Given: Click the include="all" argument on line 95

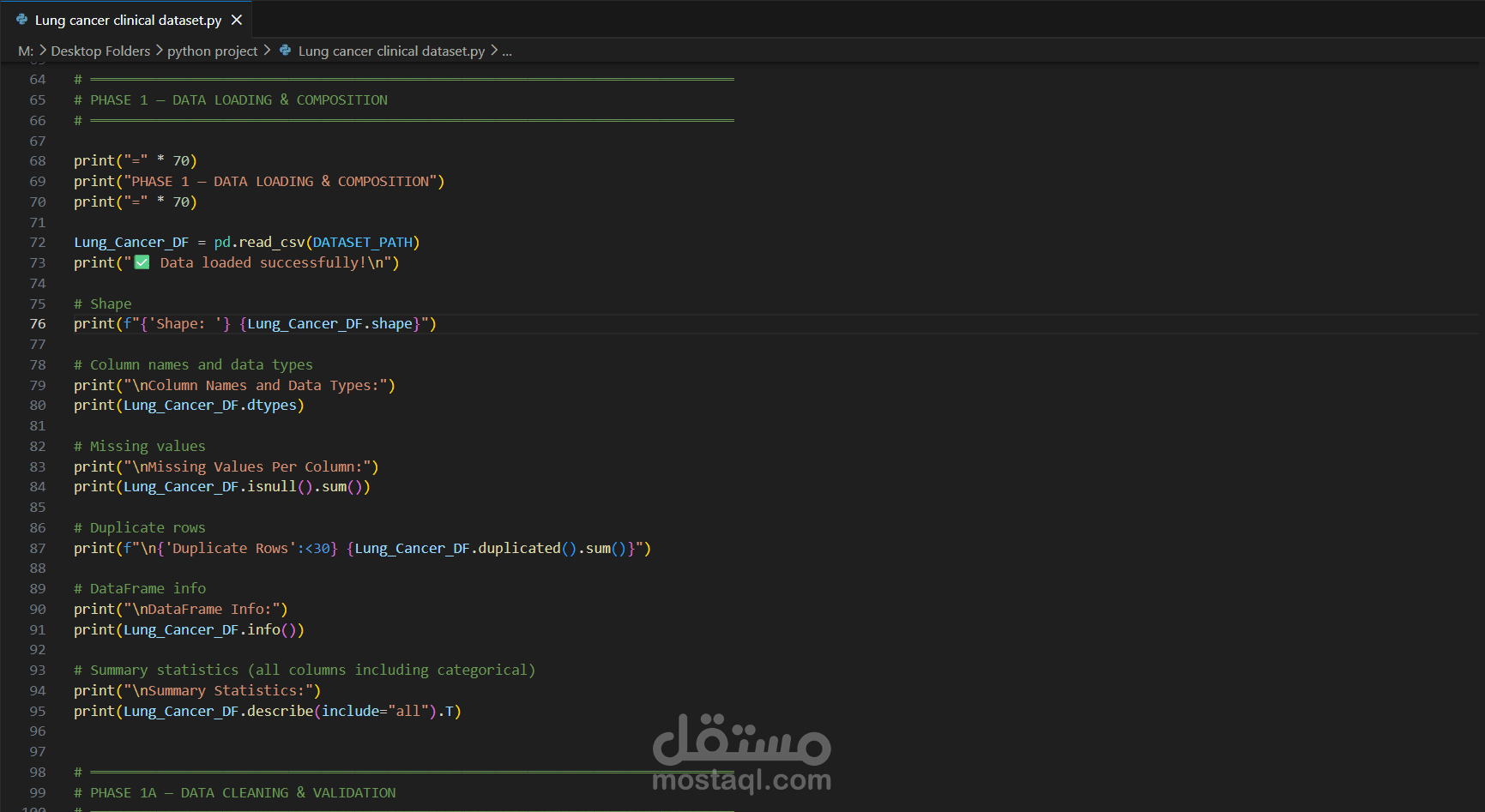Looking at the screenshot, I should tap(375, 712).
